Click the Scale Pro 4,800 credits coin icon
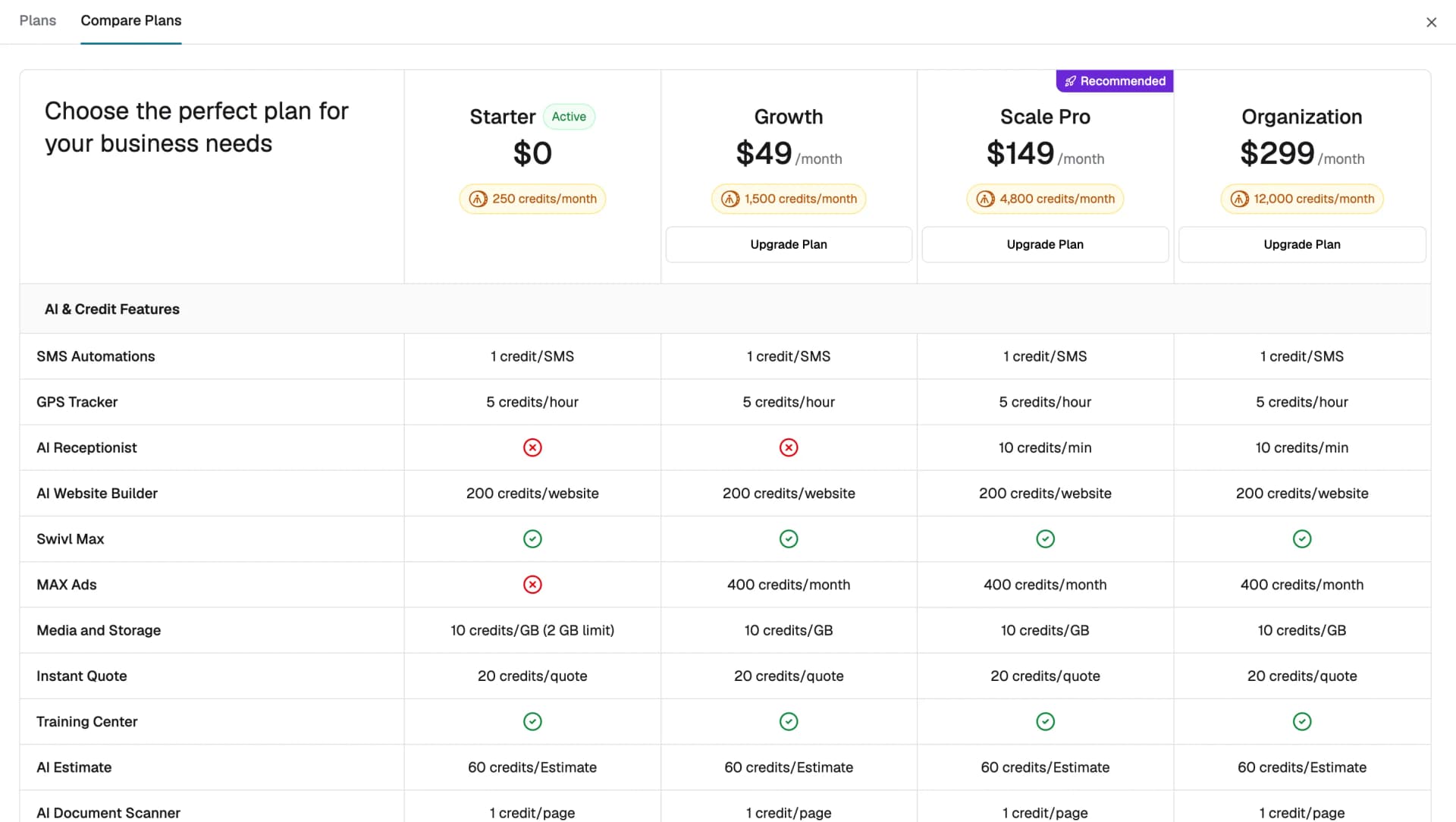 coord(985,199)
